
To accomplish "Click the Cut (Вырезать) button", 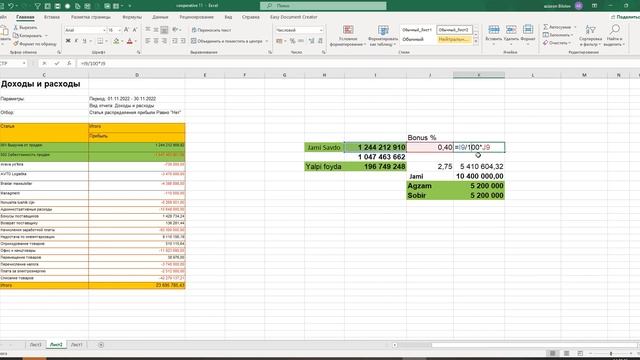I will (x=26, y=27).
